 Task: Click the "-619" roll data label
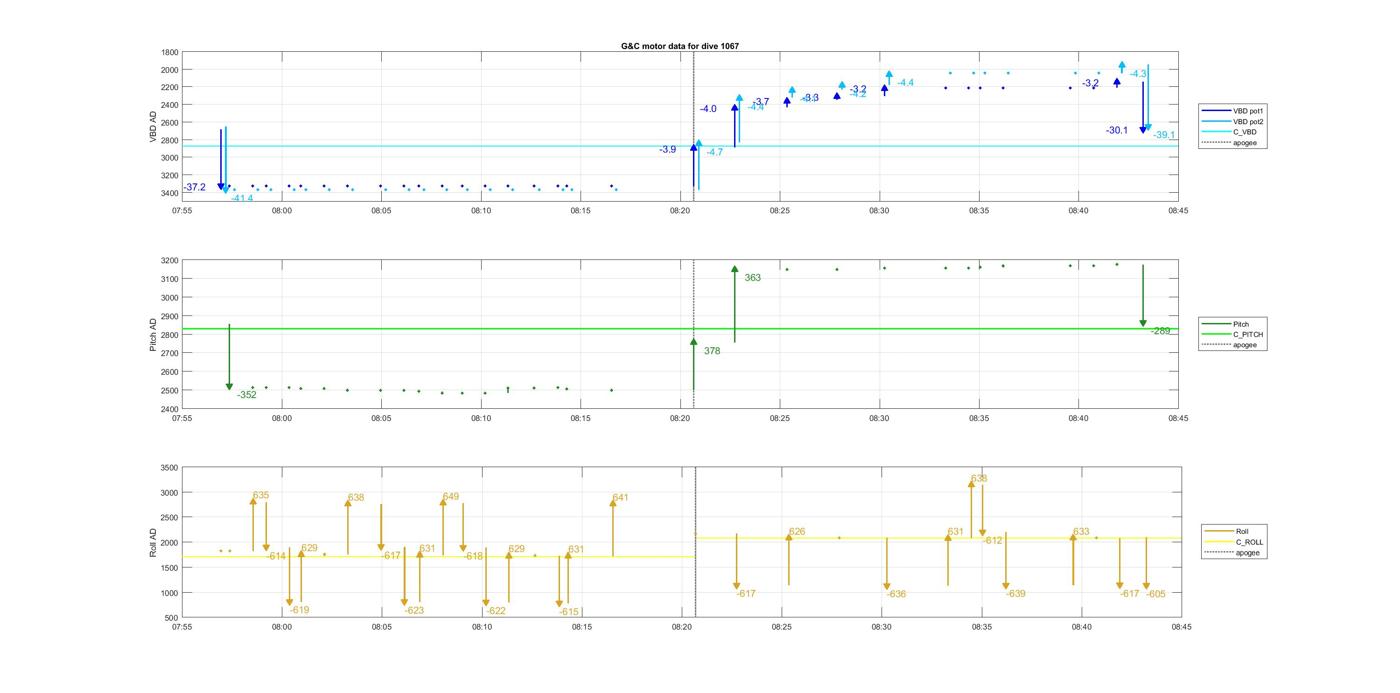300,610
